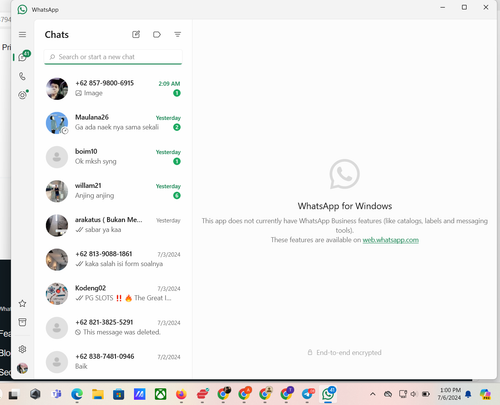This screenshot has width=500, height=405.
Task: Open clock showing 1:00 PM 7/6/2024
Action: tap(449, 394)
